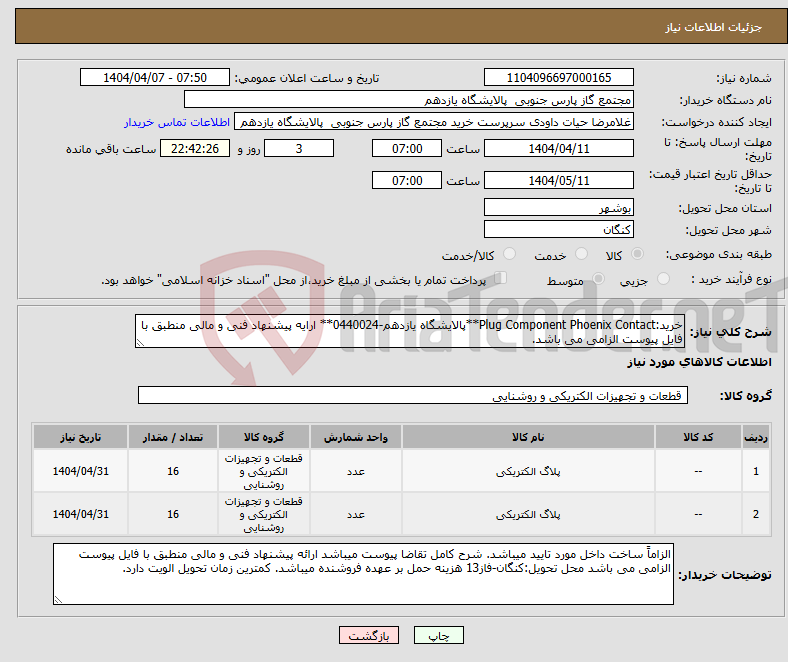788x662 pixels.
Task: Click the need number field 1104096697000165
Action: (x=558, y=77)
